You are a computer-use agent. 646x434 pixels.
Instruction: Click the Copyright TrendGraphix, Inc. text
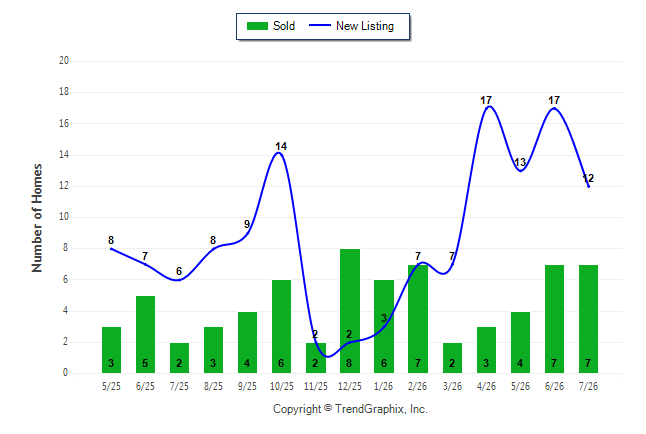(x=350, y=409)
